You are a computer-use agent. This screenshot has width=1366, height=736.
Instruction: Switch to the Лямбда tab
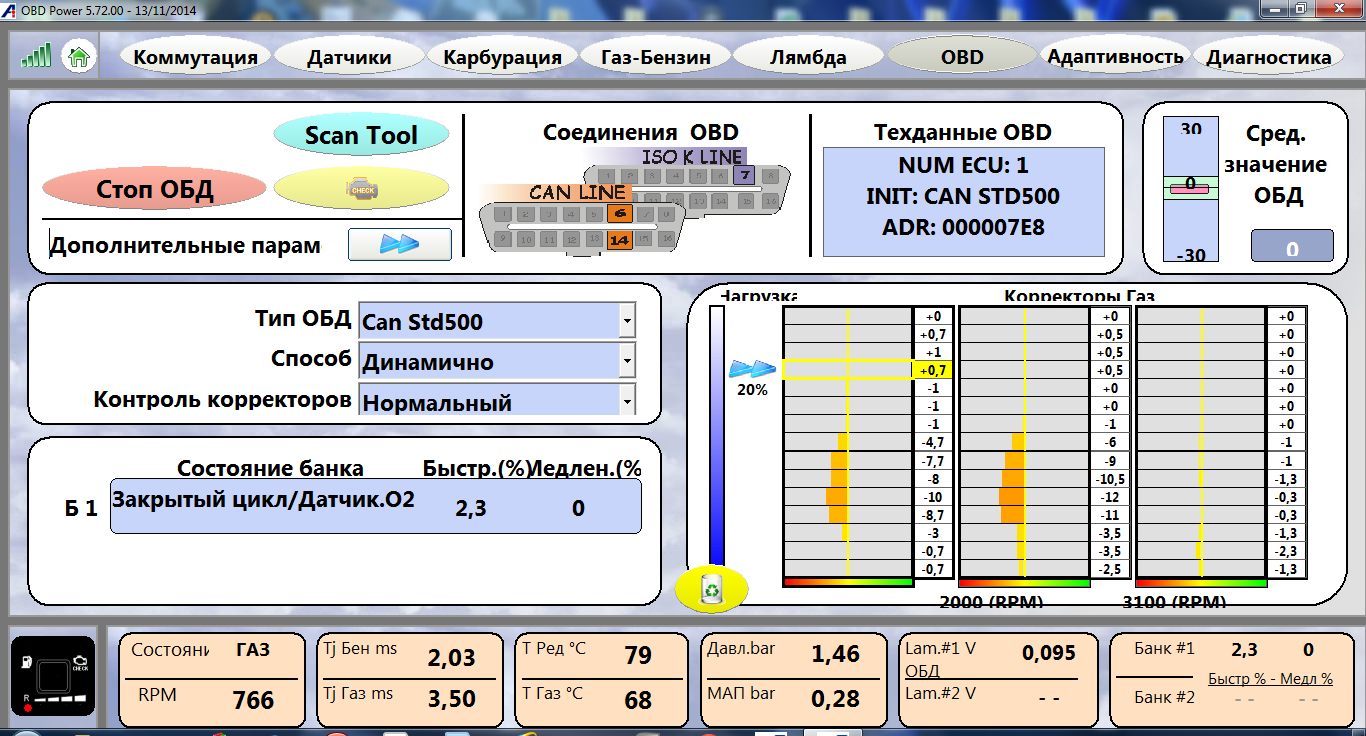coord(808,57)
